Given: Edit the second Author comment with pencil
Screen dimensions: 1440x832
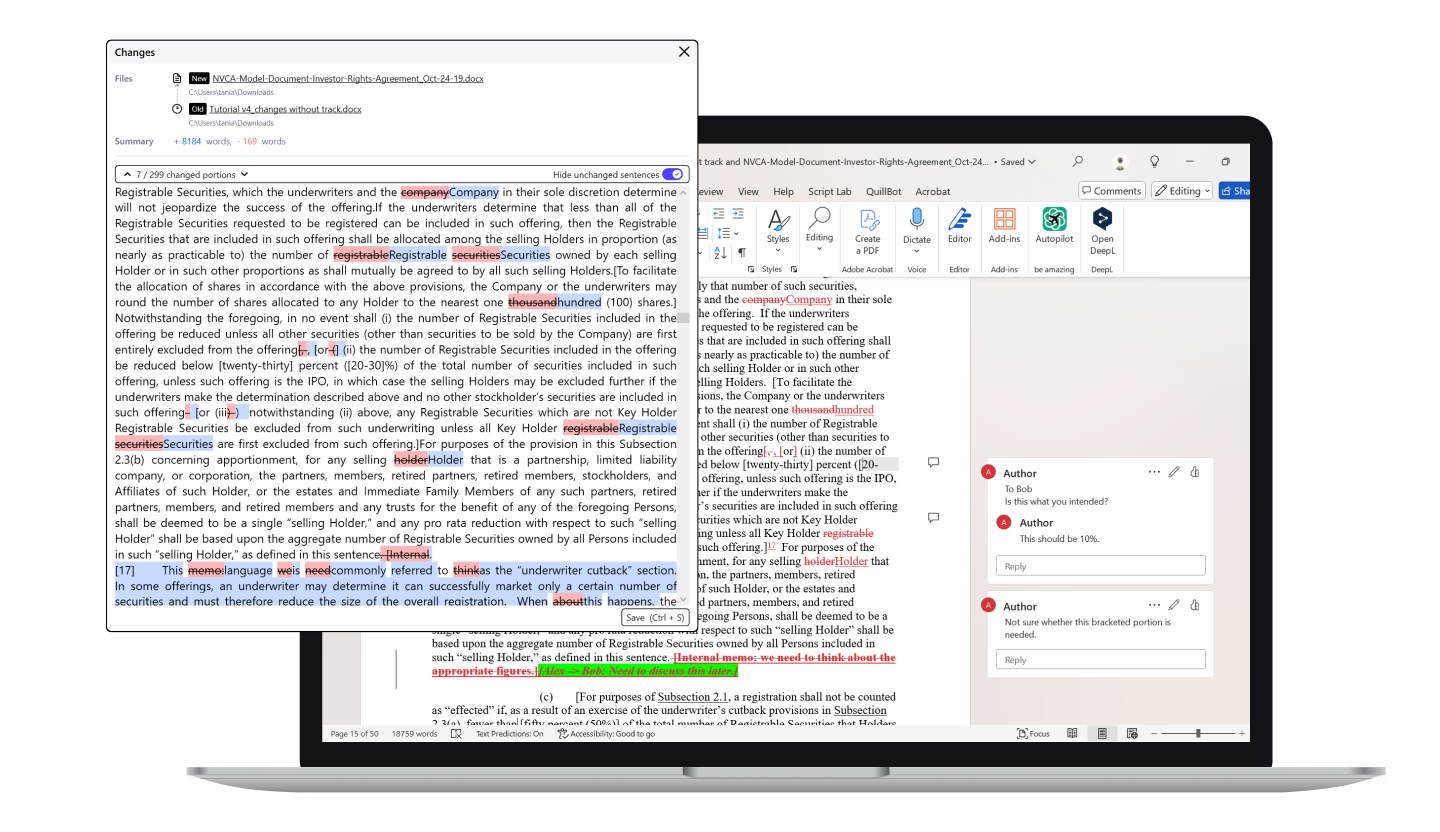Looking at the screenshot, I should [1174, 605].
